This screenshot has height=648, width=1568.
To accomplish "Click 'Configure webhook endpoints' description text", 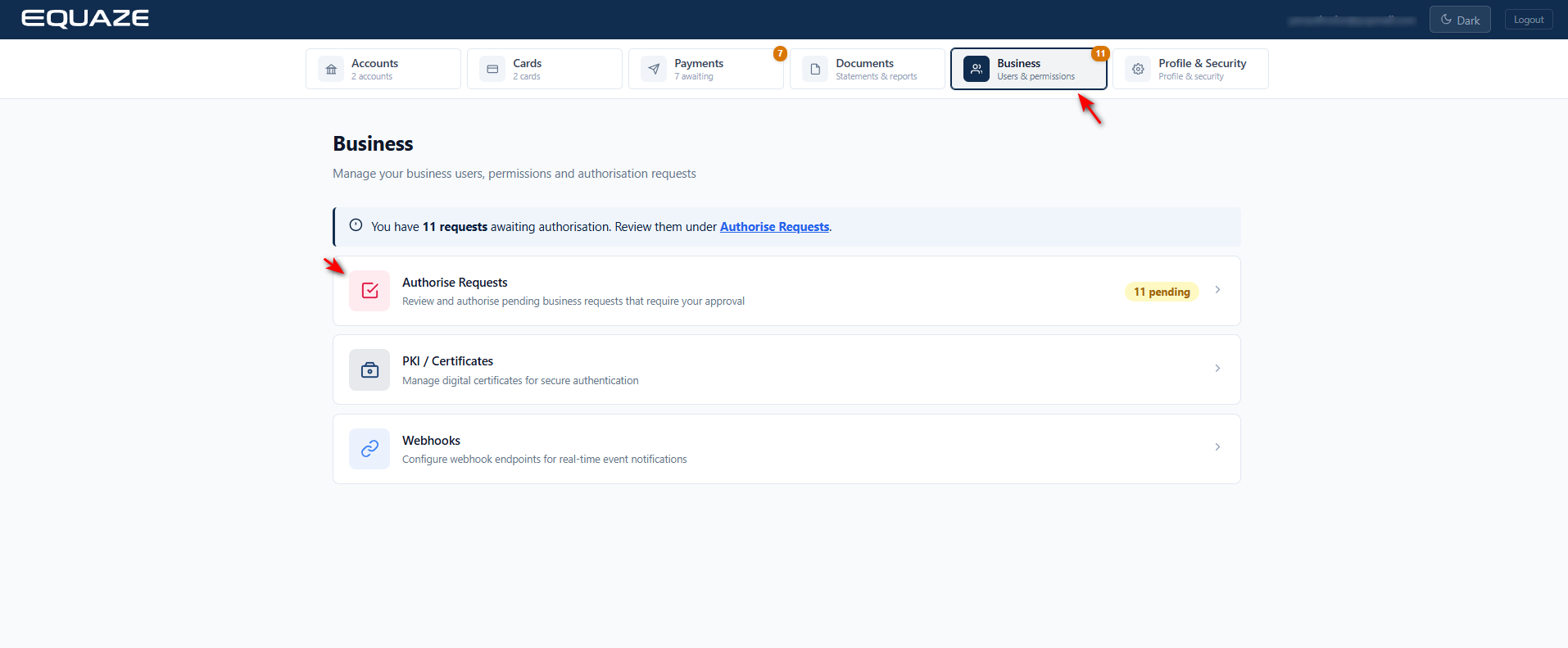I will pos(545,460).
